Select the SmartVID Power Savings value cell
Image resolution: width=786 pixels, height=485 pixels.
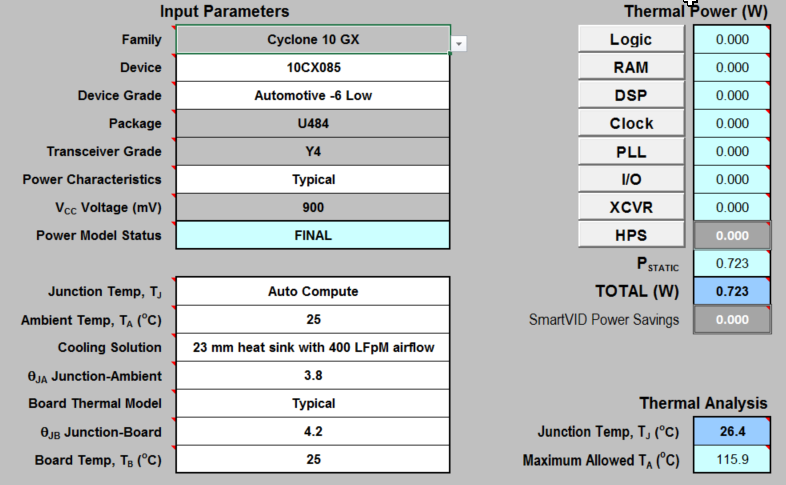tap(732, 320)
